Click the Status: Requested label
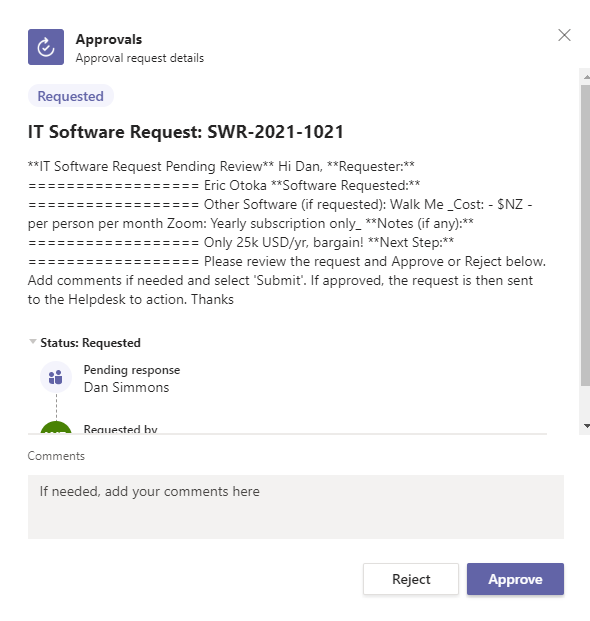 pyautogui.click(x=90, y=343)
